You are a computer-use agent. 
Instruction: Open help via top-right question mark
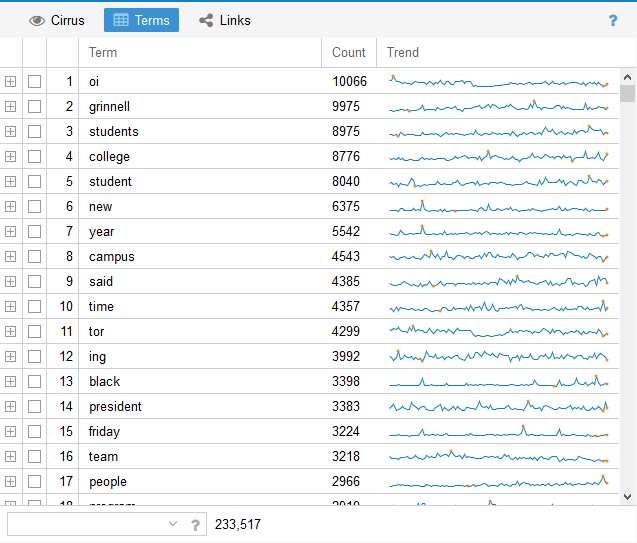(x=613, y=20)
